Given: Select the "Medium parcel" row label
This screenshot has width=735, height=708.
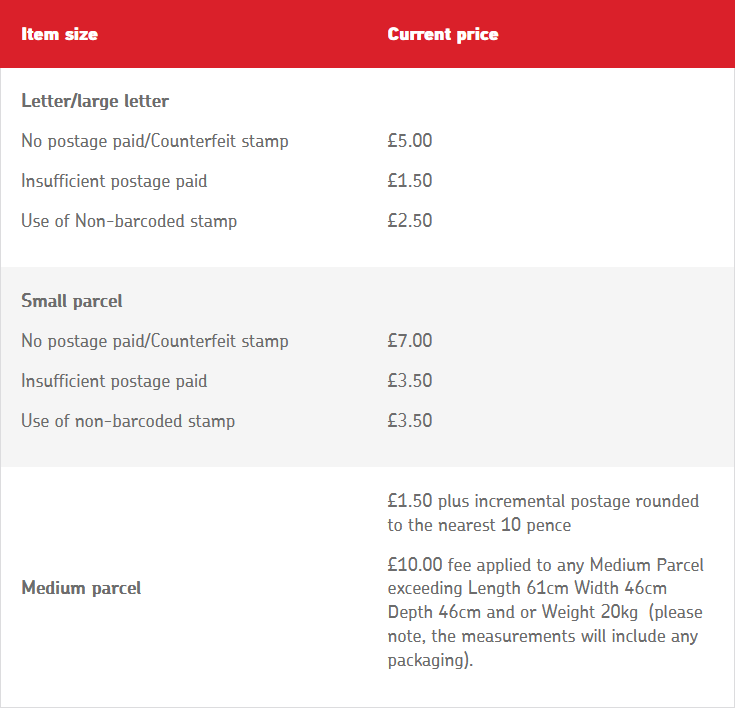Looking at the screenshot, I should tap(81, 588).
